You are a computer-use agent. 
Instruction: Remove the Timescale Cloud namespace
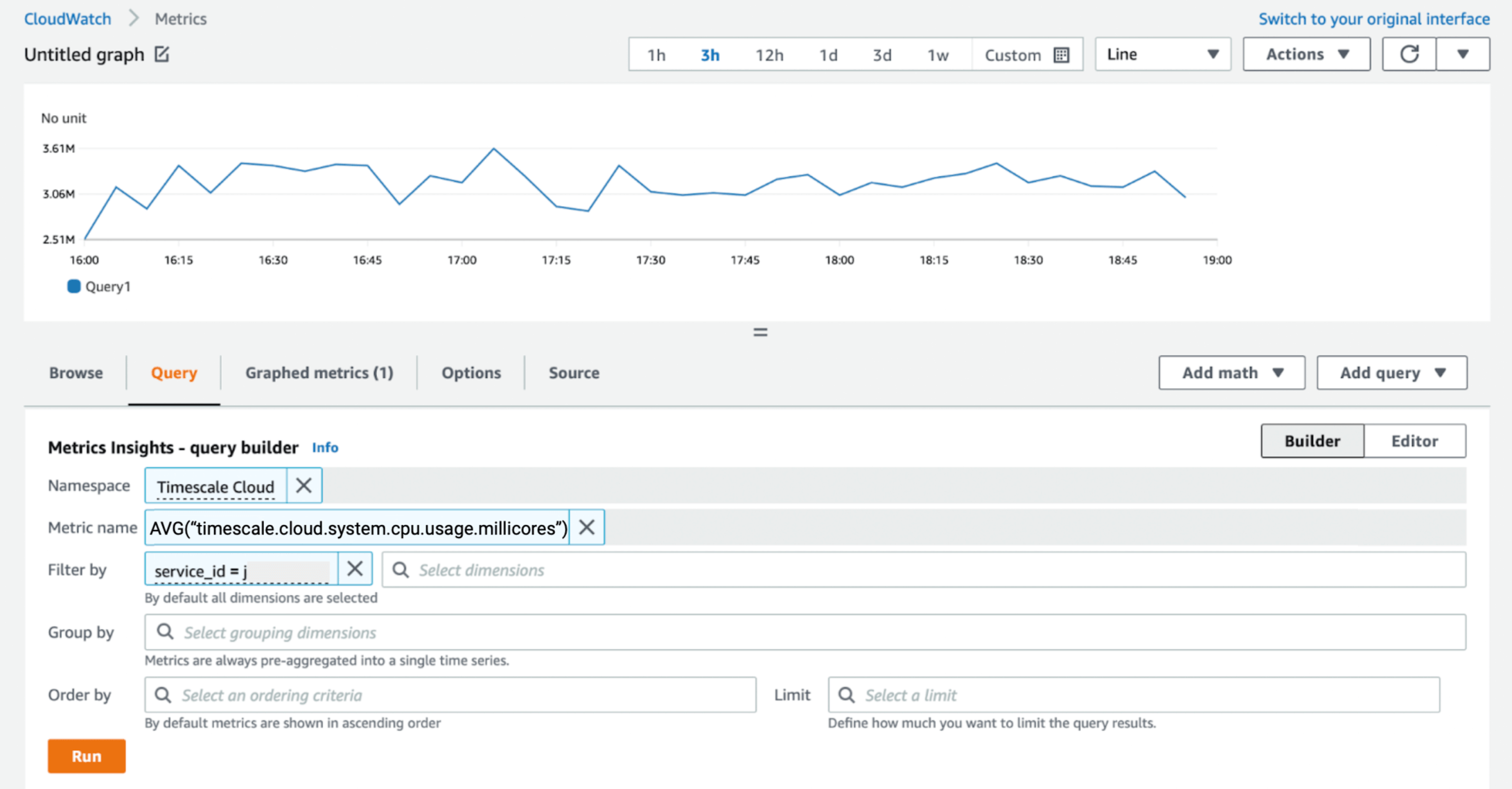(304, 486)
